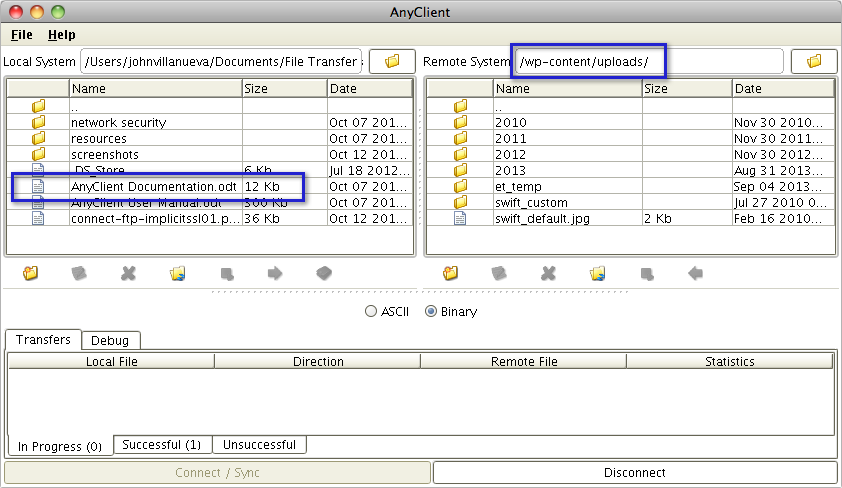Click the Remote File column header

[x=524, y=361]
